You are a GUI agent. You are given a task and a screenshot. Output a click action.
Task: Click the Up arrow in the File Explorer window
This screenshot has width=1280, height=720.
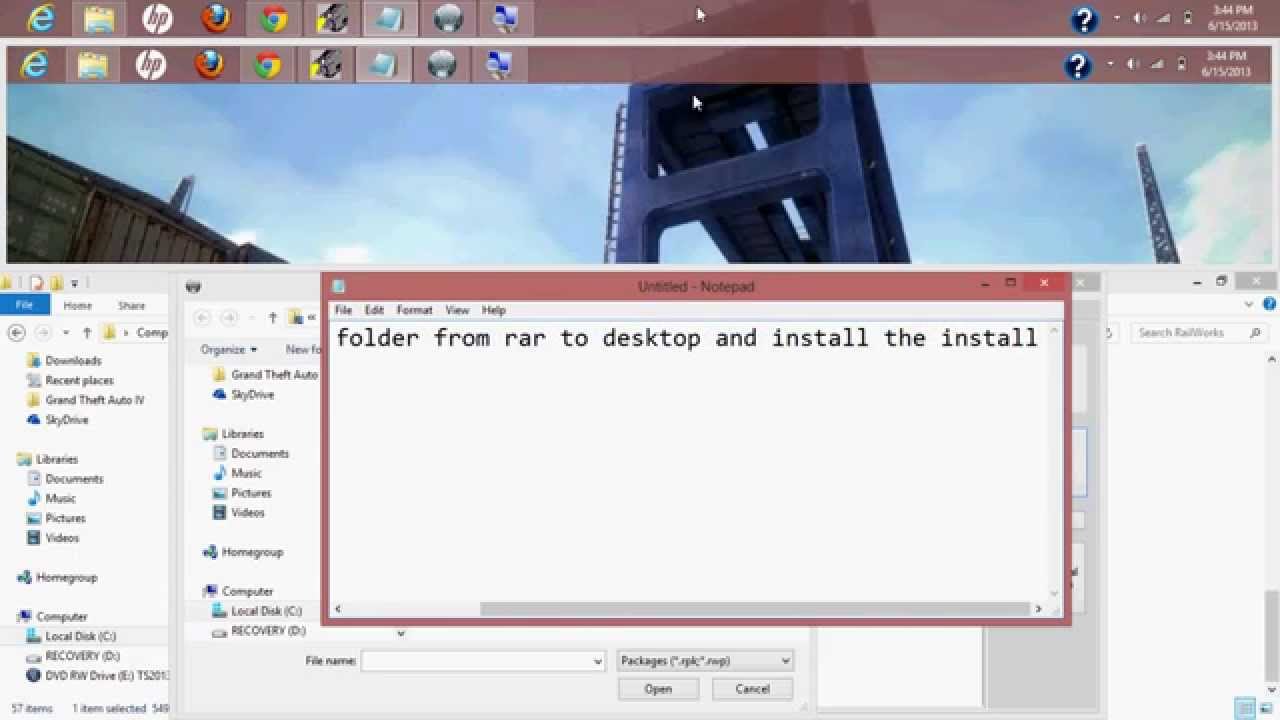[x=87, y=332]
